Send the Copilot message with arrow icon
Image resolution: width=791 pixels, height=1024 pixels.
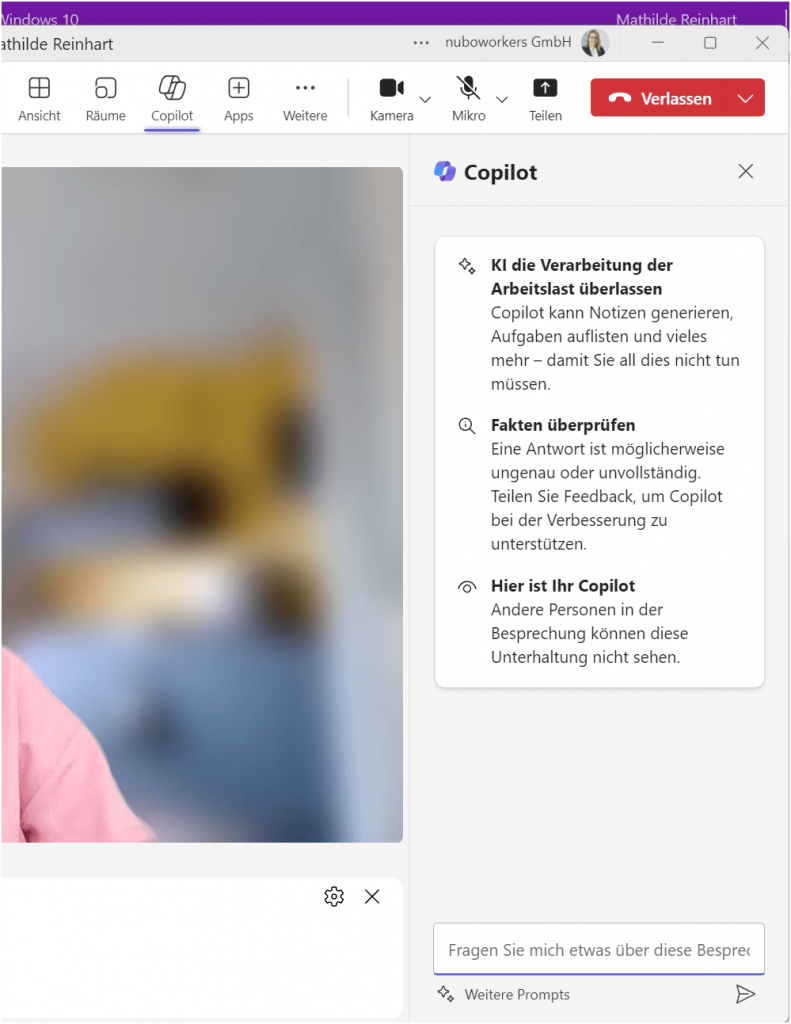coord(745,994)
